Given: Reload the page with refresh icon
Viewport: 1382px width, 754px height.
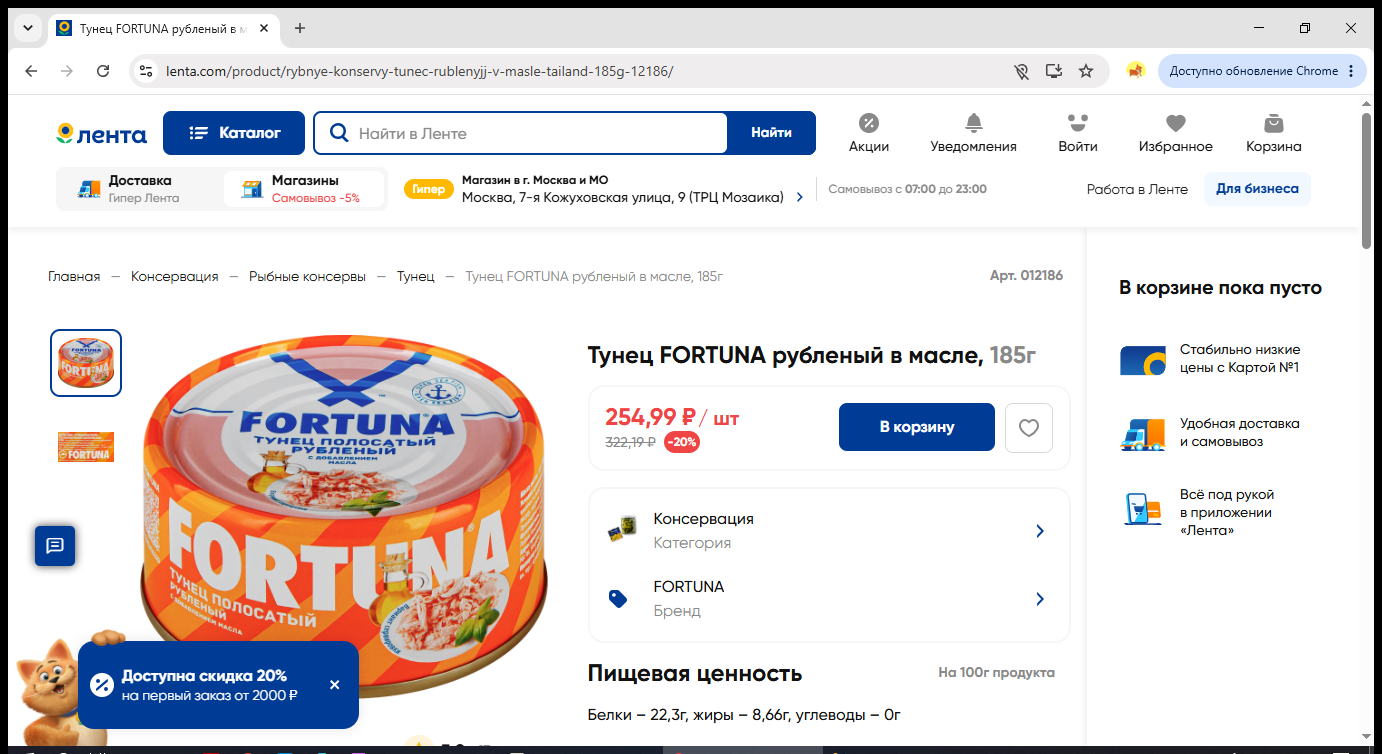Looking at the screenshot, I should [x=103, y=71].
